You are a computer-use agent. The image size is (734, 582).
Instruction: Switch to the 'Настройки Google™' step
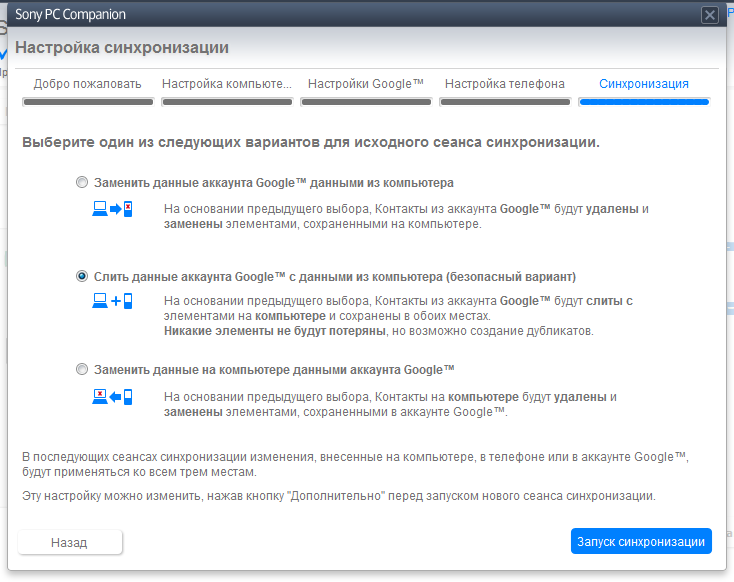pyautogui.click(x=366, y=84)
